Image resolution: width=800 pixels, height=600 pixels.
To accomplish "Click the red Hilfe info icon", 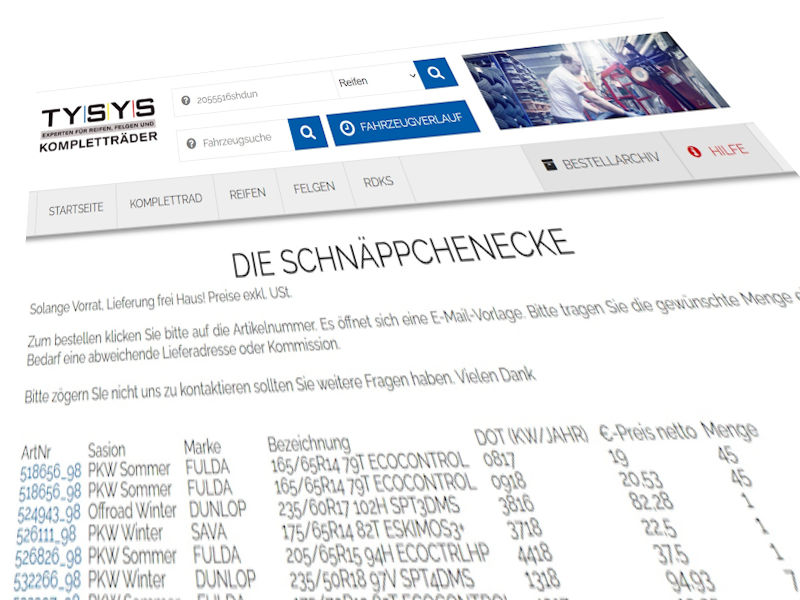I will tap(694, 151).
